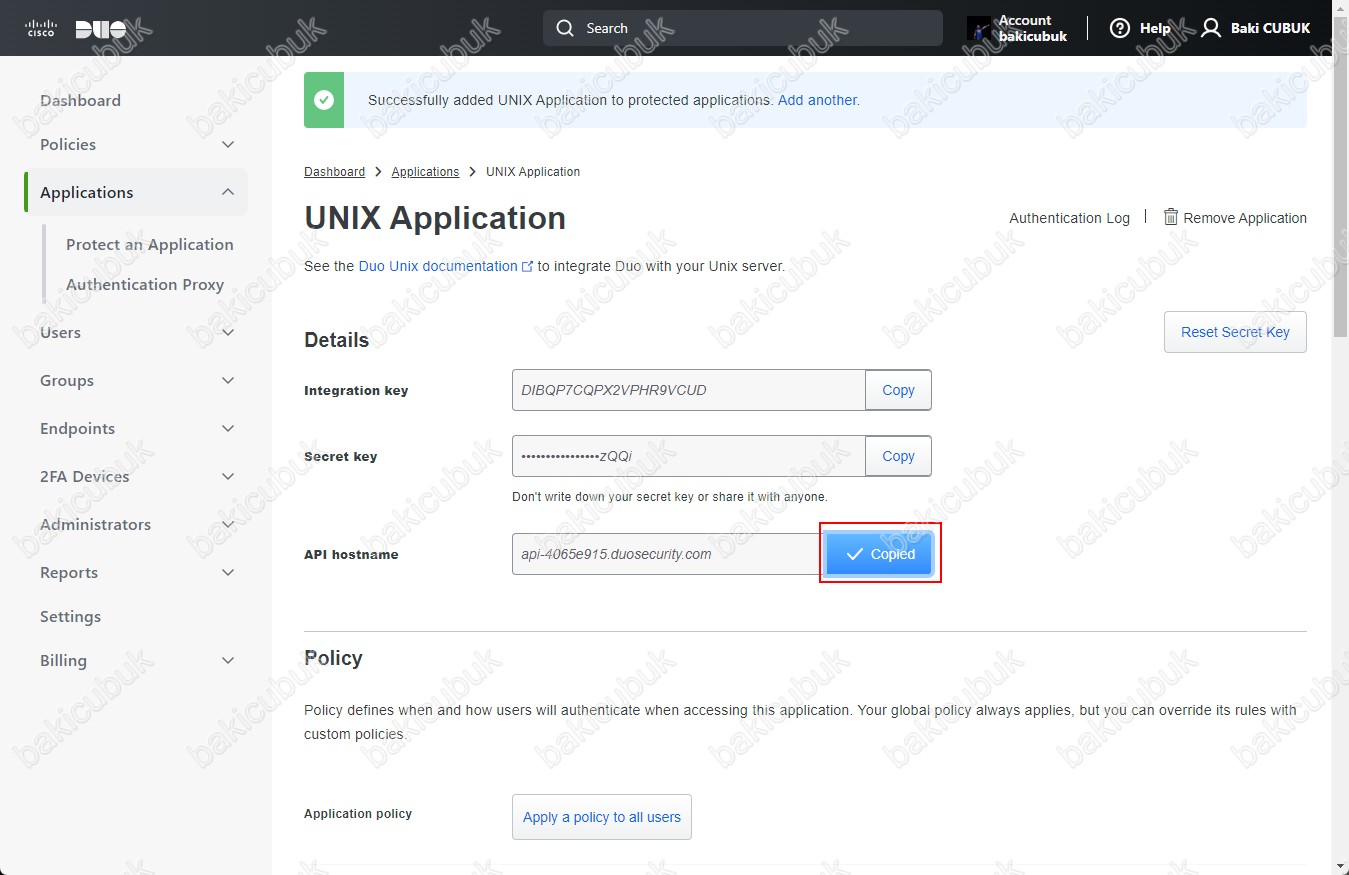1349x875 pixels.
Task: Click the Account bakicubuk label
Action: click(1033, 28)
